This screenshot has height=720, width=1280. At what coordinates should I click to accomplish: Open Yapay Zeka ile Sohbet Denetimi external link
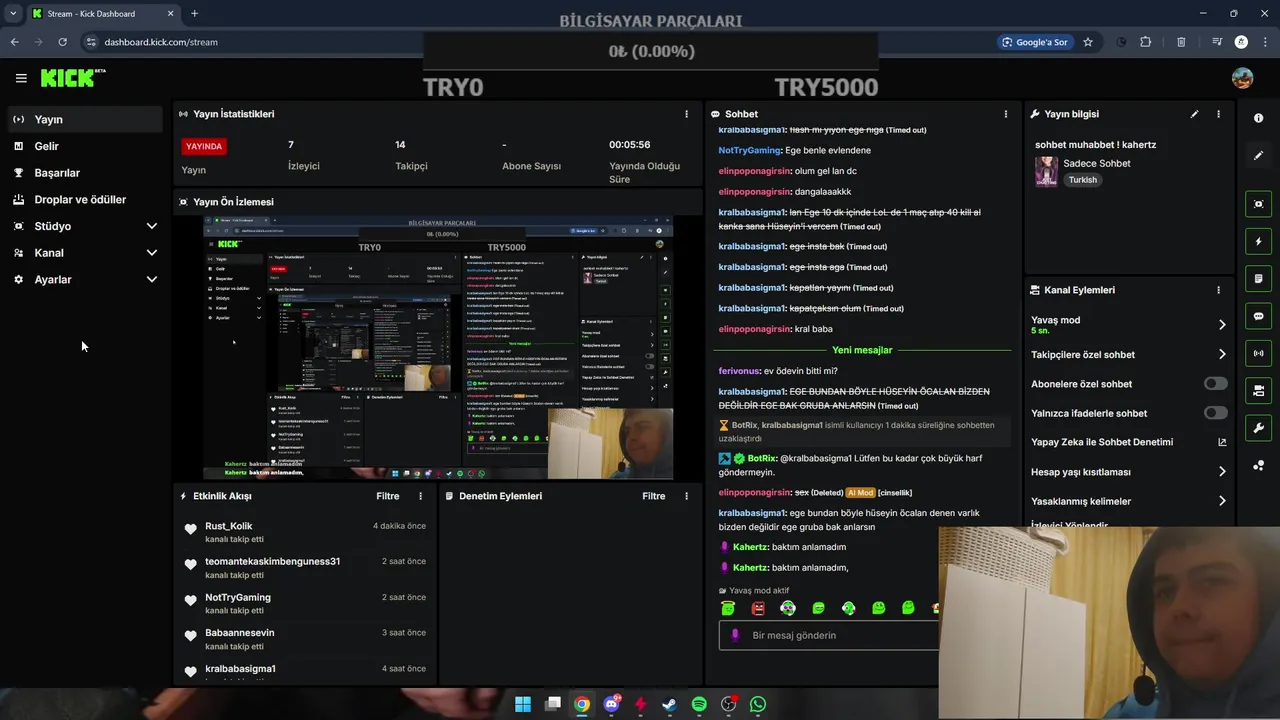pyautogui.click(x=1222, y=442)
